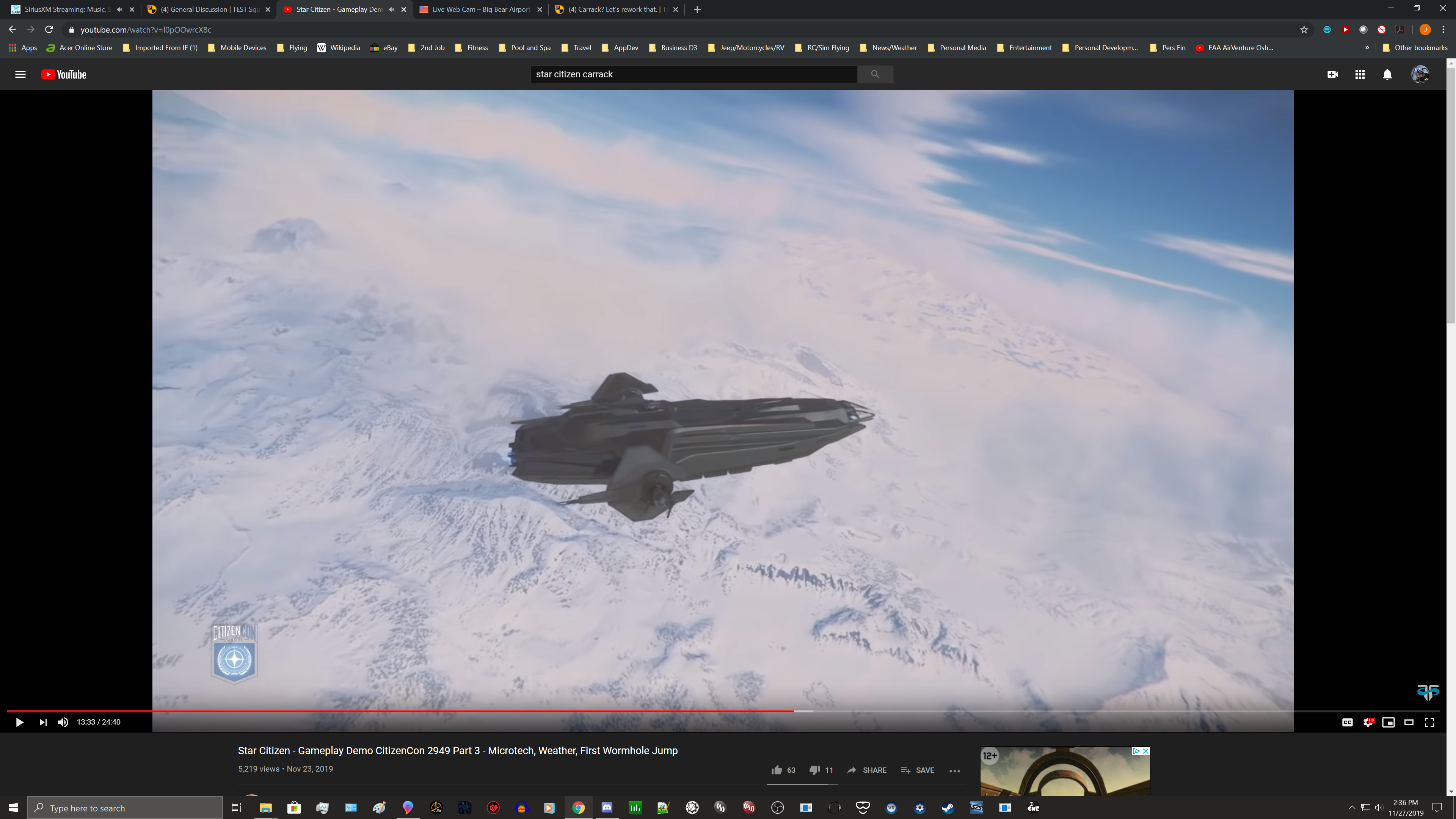
Task: Switch to theater mode
Action: (1409, 722)
